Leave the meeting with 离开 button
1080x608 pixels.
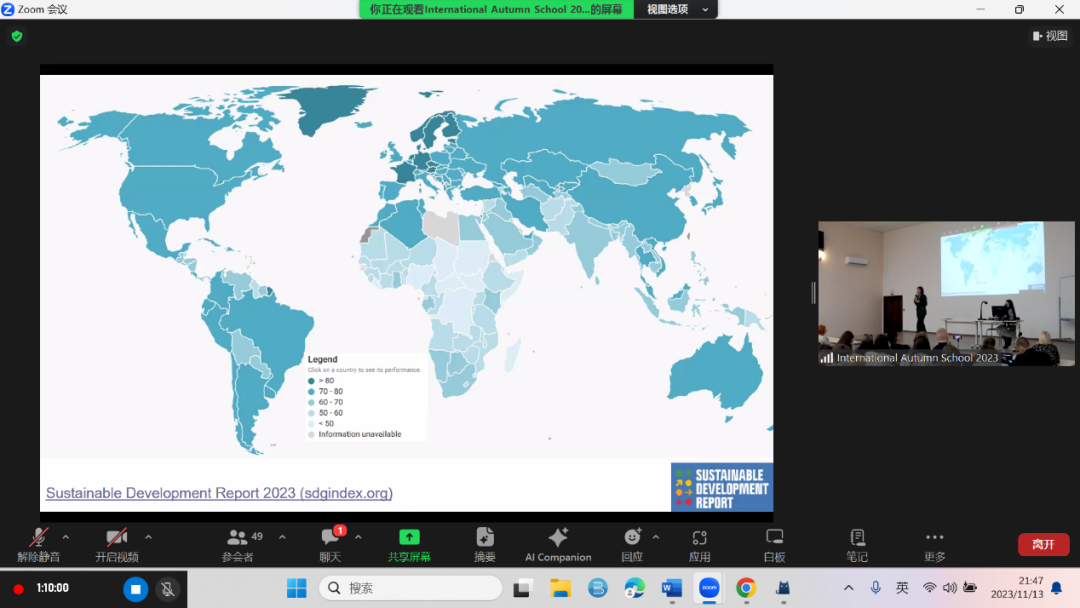(1043, 544)
